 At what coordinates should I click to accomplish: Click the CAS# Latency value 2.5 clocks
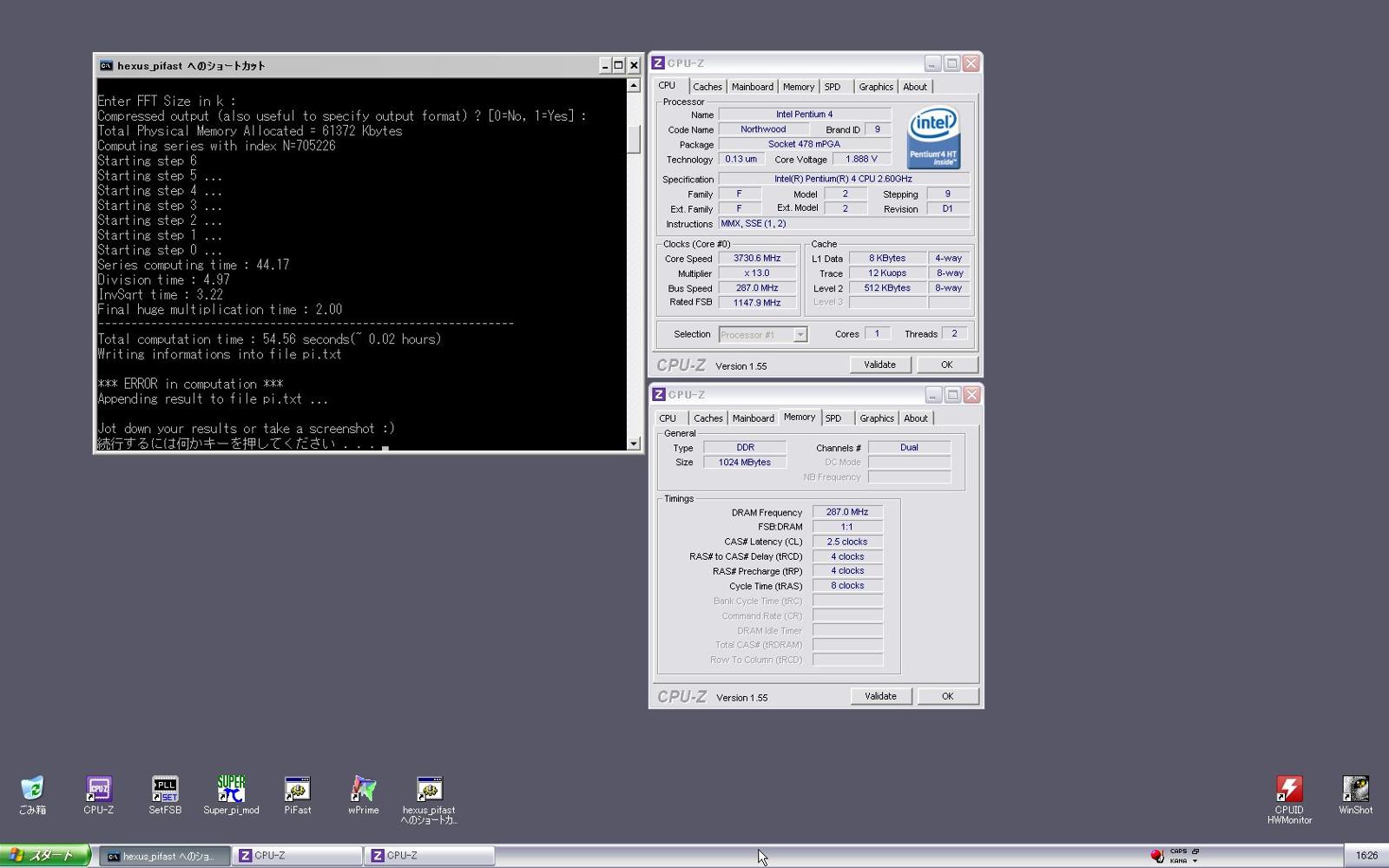(x=847, y=542)
